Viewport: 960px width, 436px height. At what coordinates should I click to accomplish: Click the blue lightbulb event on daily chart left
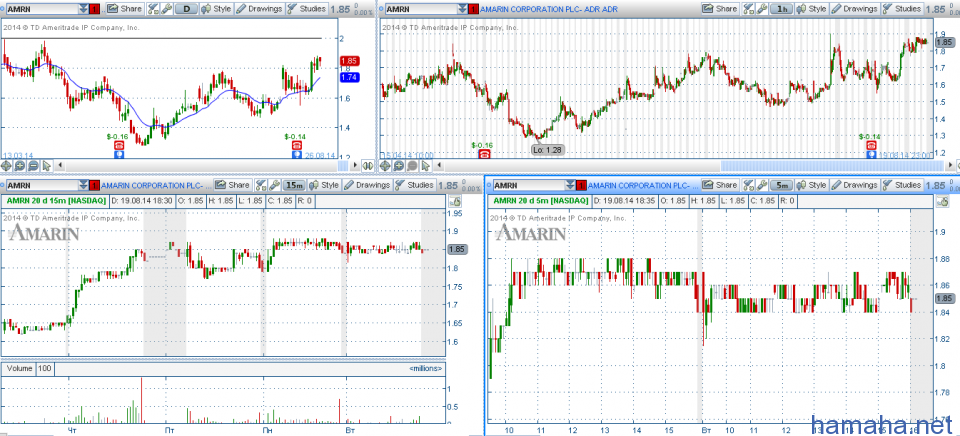tap(119, 155)
